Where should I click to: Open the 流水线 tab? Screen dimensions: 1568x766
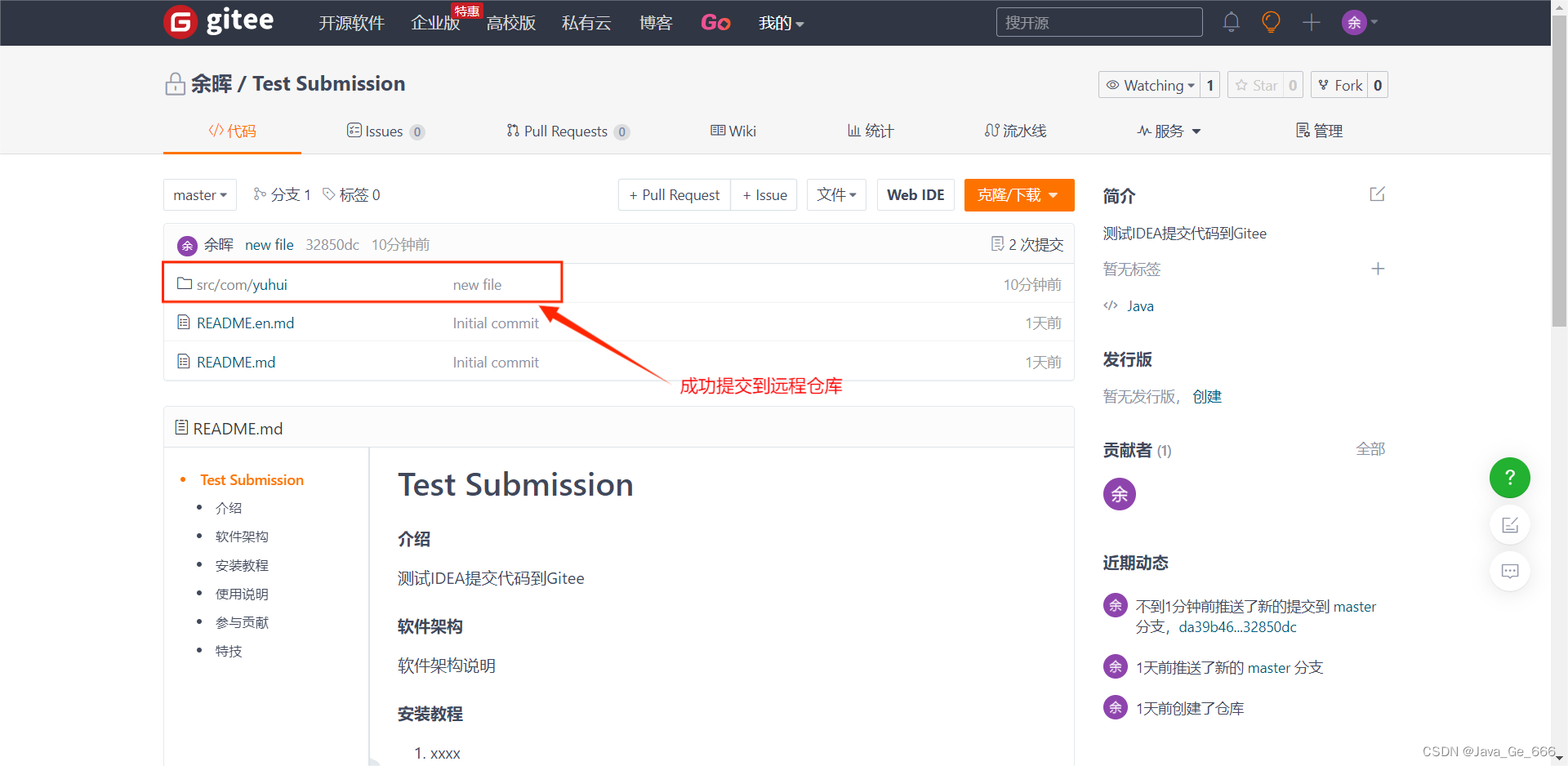1015,131
